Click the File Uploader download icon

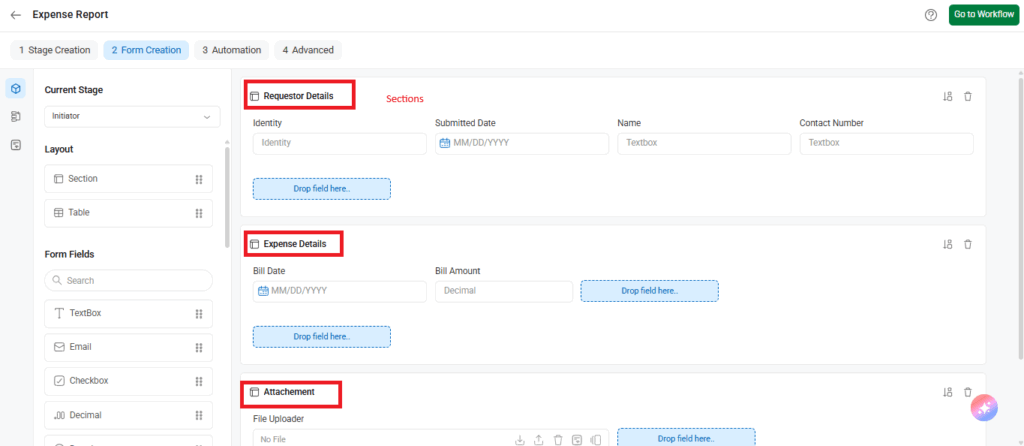pos(519,439)
